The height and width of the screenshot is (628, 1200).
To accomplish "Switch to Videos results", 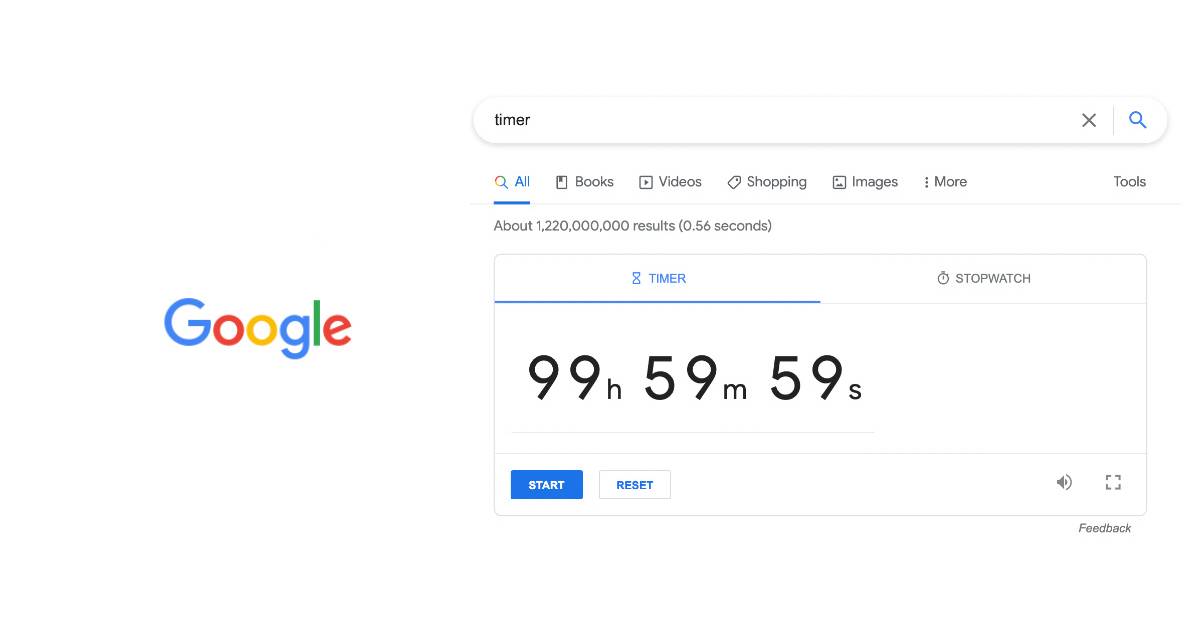I will 670,182.
